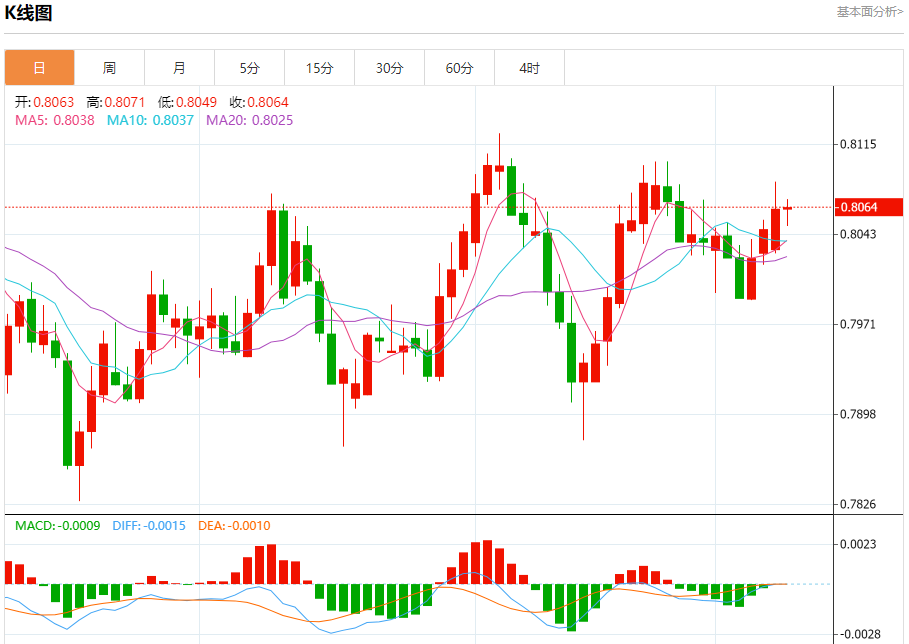Click the MA10: 0.8037 label
The height and width of the screenshot is (644, 909).
coord(150,121)
